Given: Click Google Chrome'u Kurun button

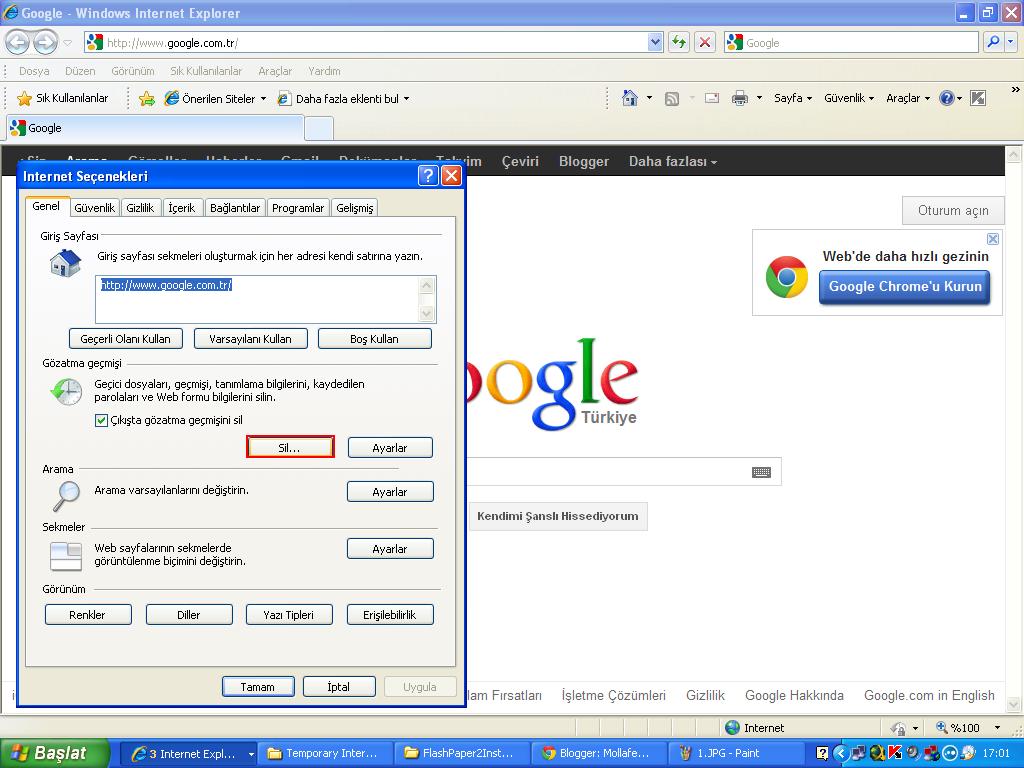Looking at the screenshot, I should (x=904, y=287).
